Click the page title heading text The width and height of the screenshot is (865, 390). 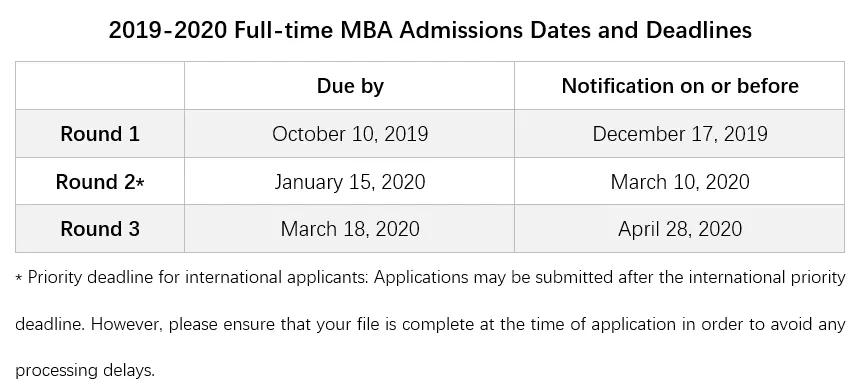click(430, 30)
